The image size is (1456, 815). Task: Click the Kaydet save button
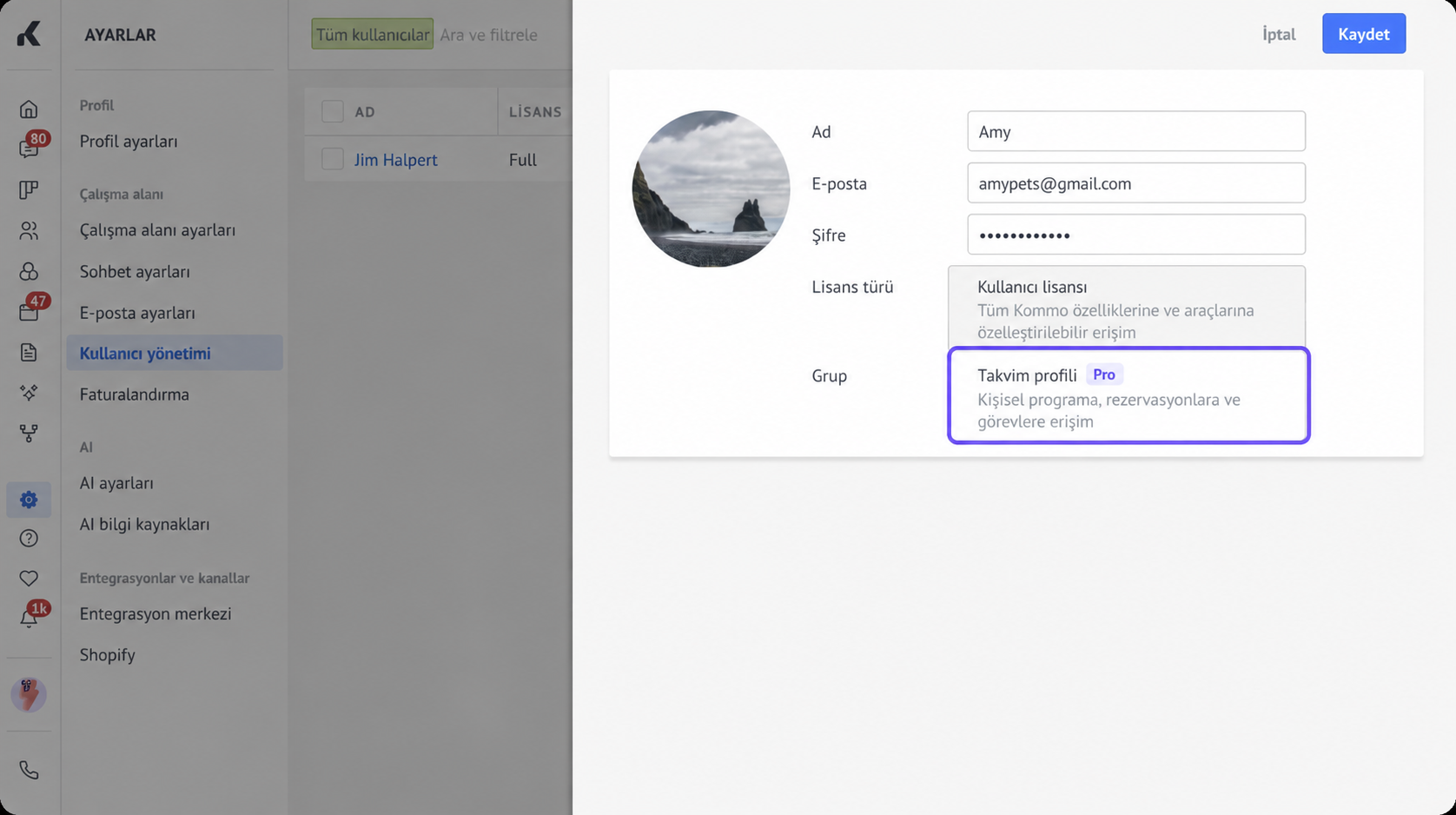(x=1364, y=34)
